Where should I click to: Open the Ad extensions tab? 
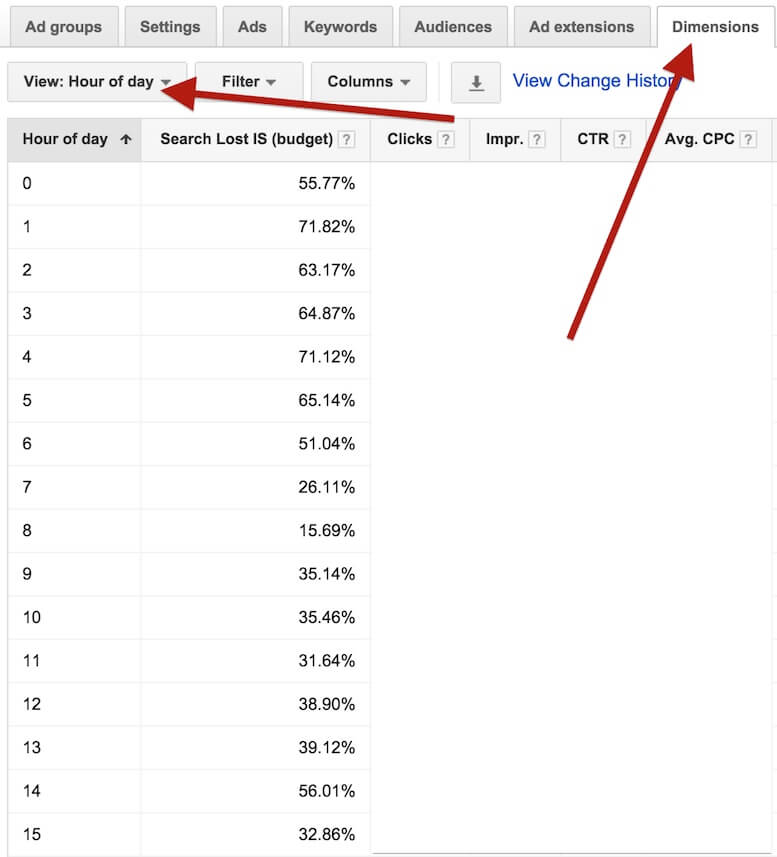(x=581, y=27)
